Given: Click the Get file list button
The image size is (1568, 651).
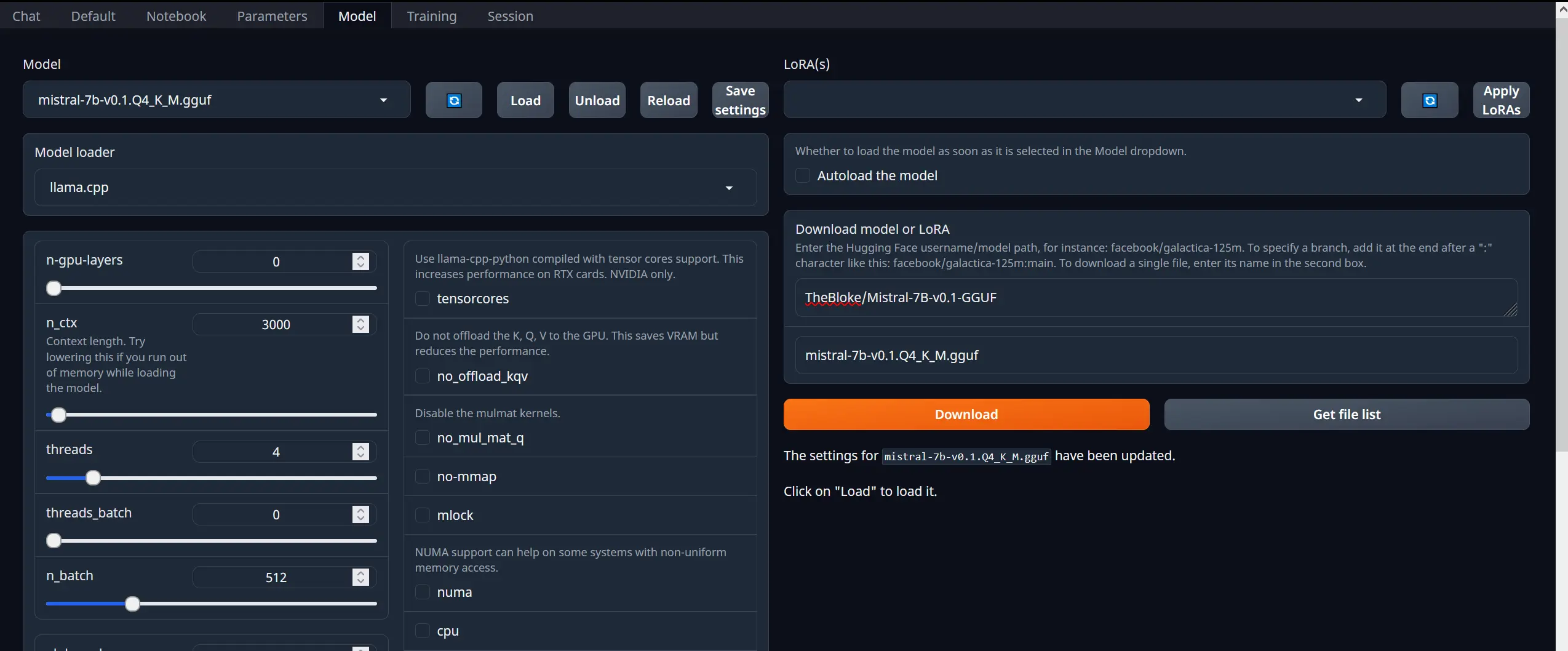Looking at the screenshot, I should (1347, 414).
